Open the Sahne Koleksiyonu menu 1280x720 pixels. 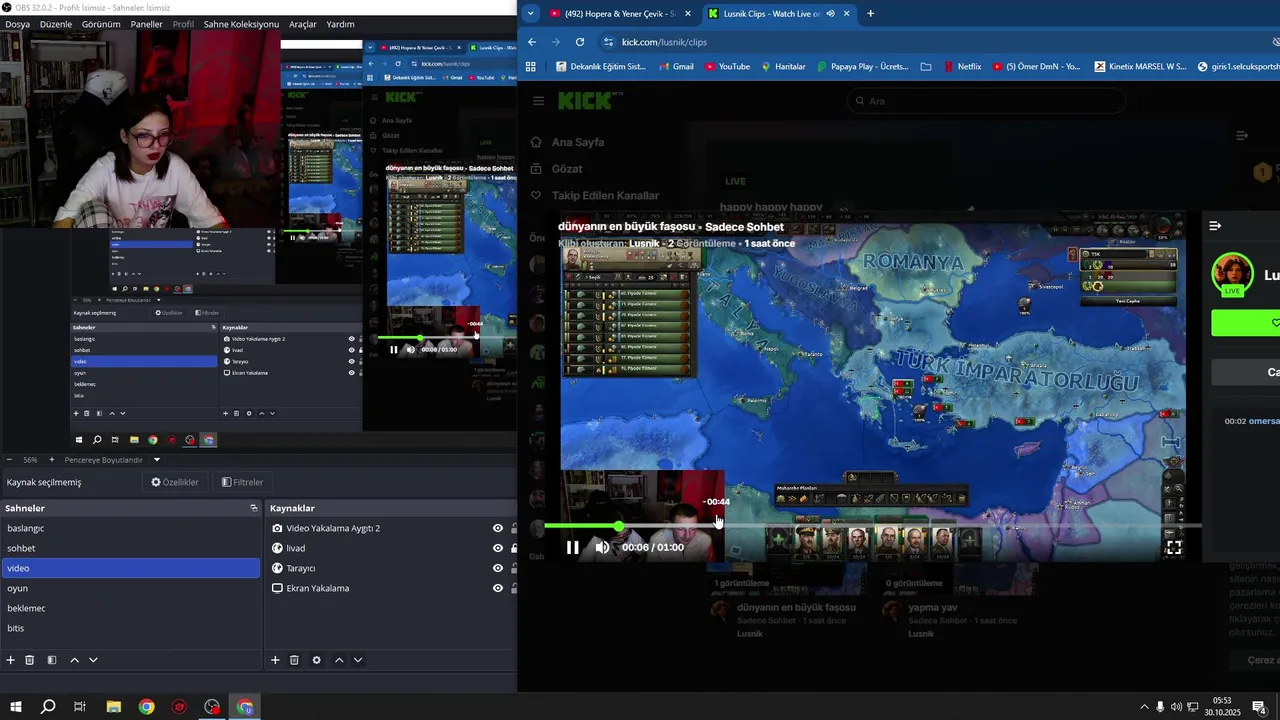(x=241, y=24)
